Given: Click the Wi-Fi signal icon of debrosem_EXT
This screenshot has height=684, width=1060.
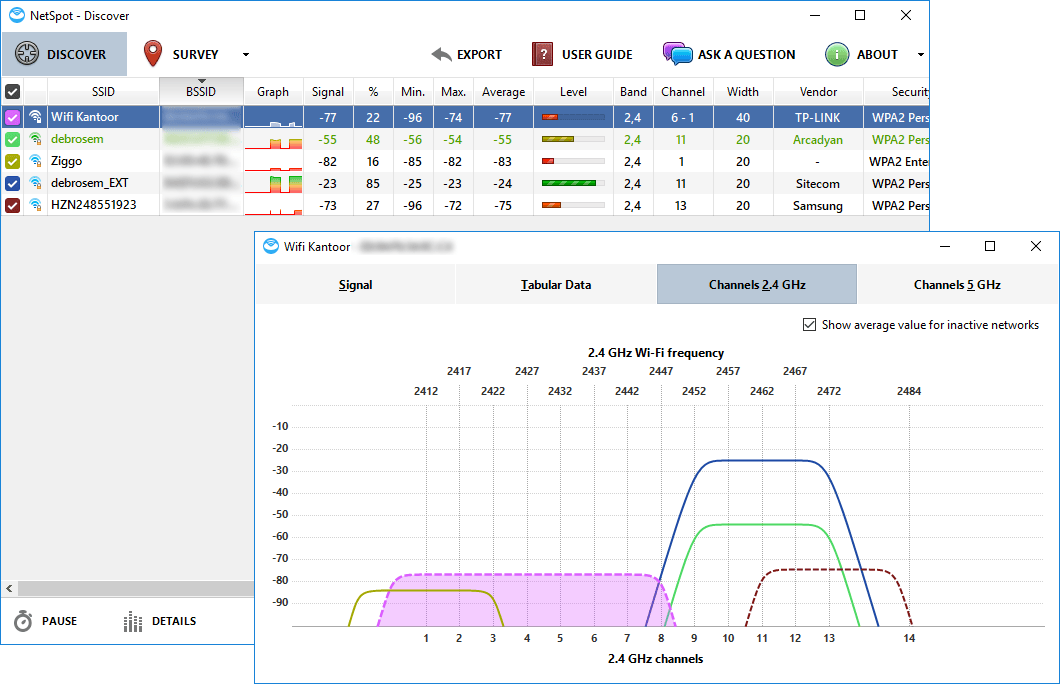Looking at the screenshot, I should click(35, 183).
